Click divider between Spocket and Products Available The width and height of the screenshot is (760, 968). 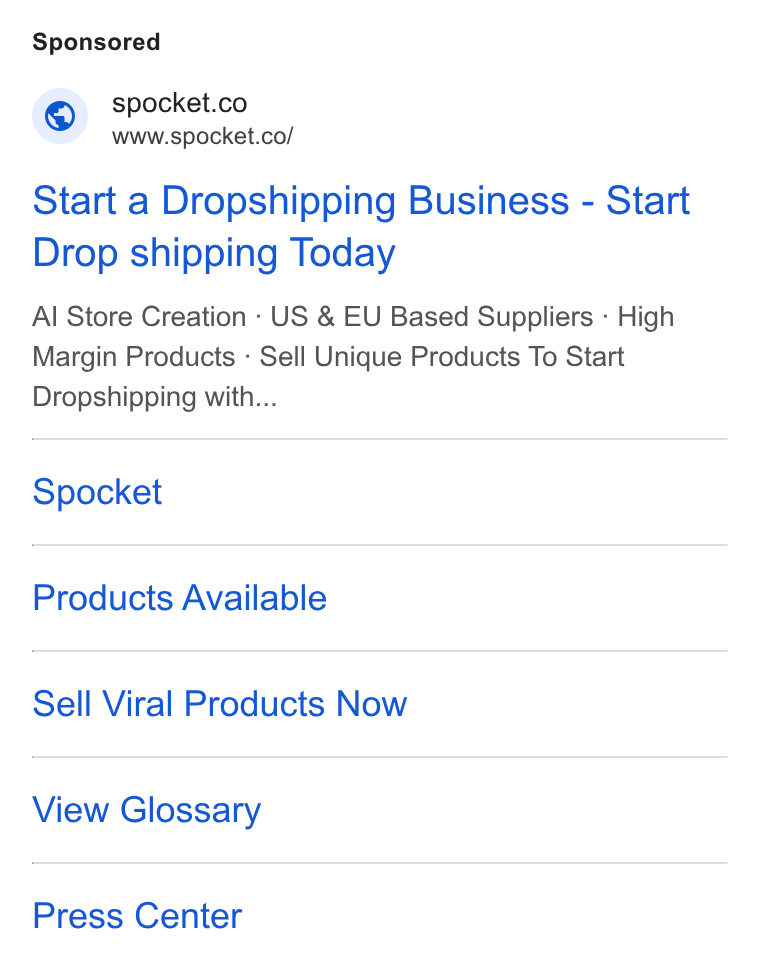(x=380, y=545)
